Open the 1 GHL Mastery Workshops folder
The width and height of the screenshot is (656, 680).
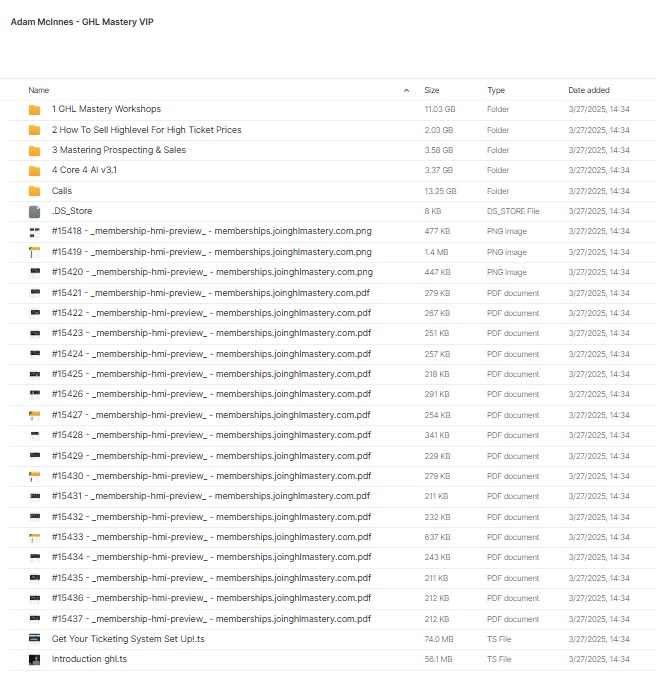[x=106, y=109]
